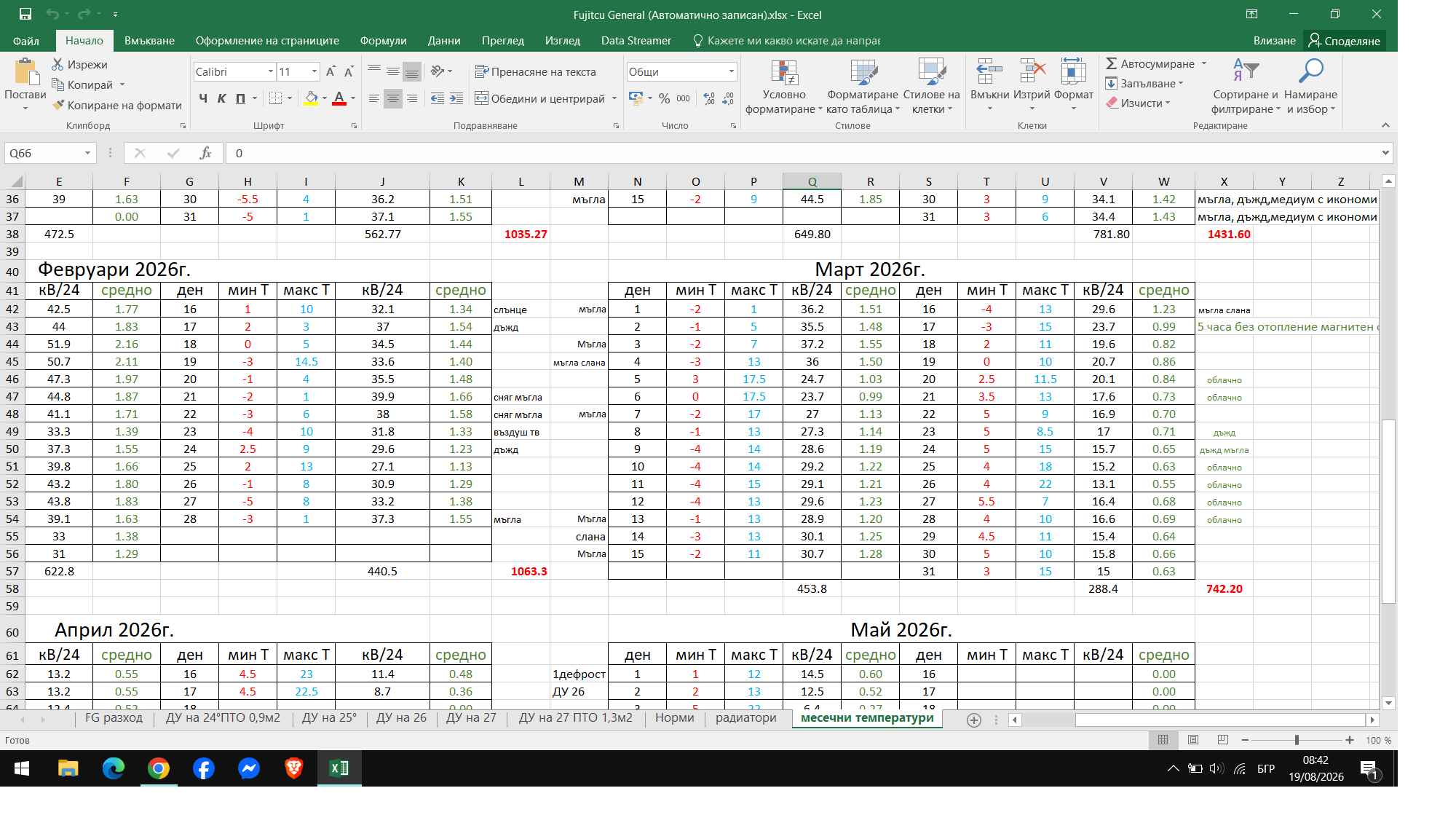The width and height of the screenshot is (1456, 839).
Task: Click the Paste (Постави) icon
Action: (25, 72)
